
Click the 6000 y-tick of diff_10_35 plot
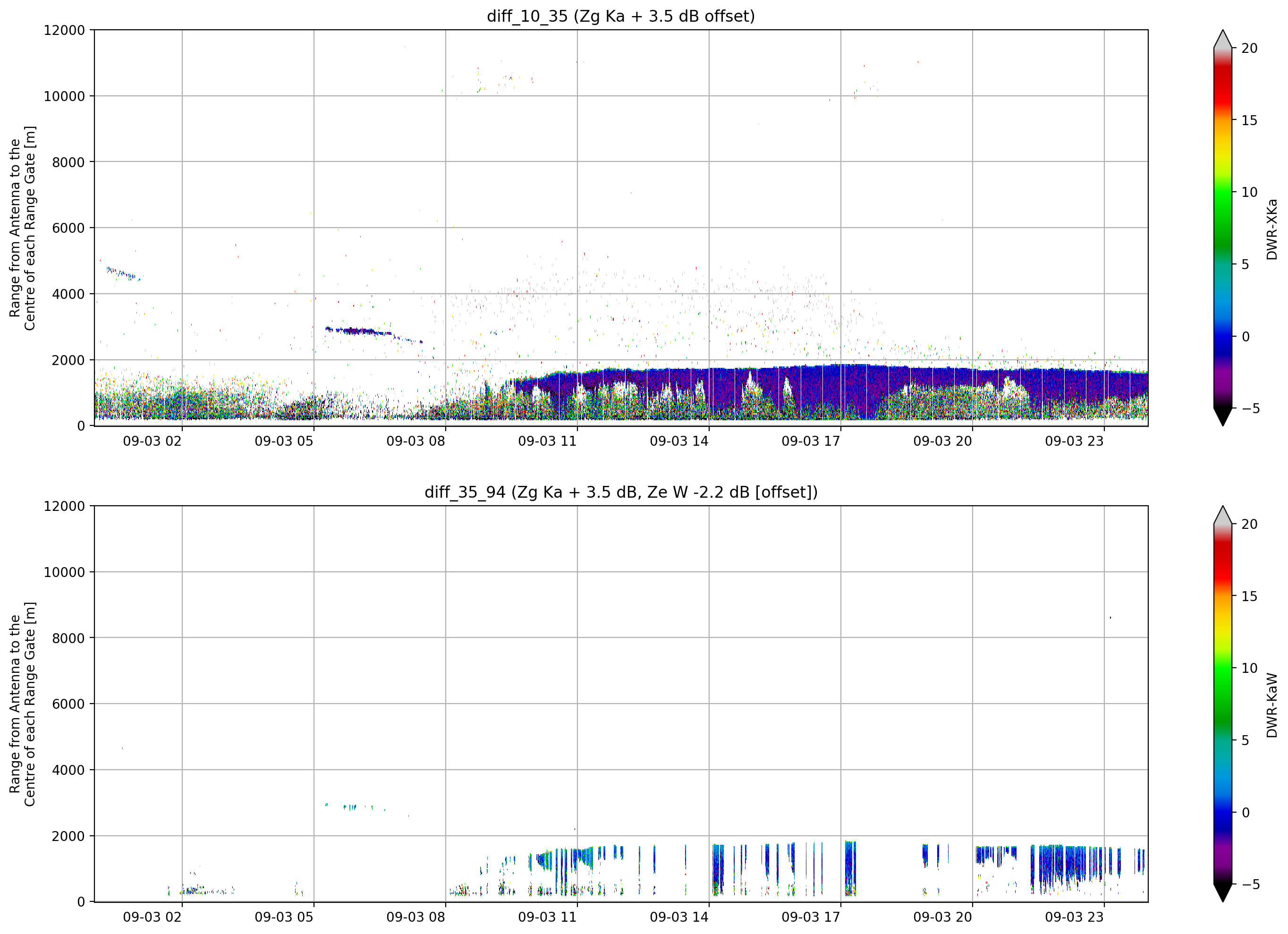pos(68,229)
